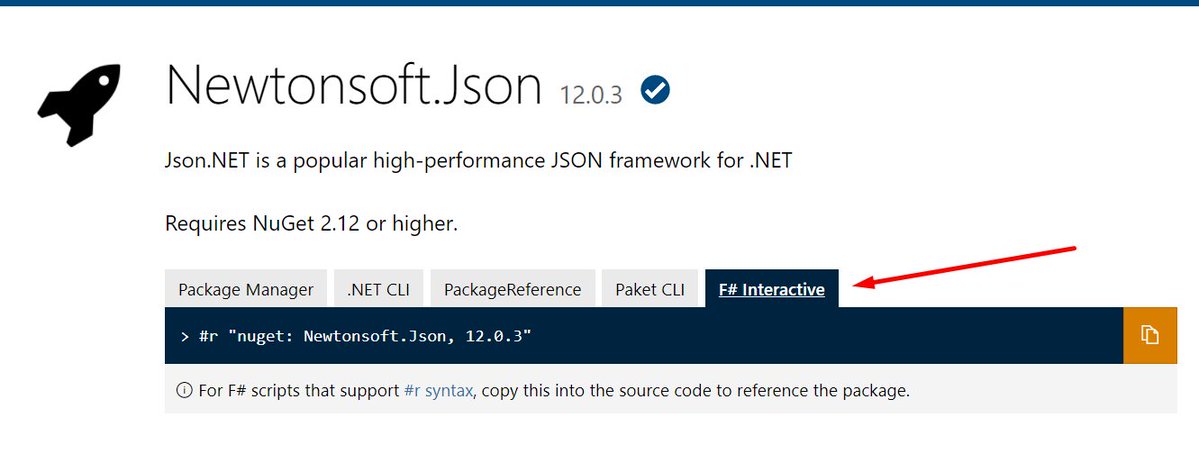The height and width of the screenshot is (472, 1199).
Task: Click the Requires NuGet 2.12 text
Action: (x=311, y=223)
